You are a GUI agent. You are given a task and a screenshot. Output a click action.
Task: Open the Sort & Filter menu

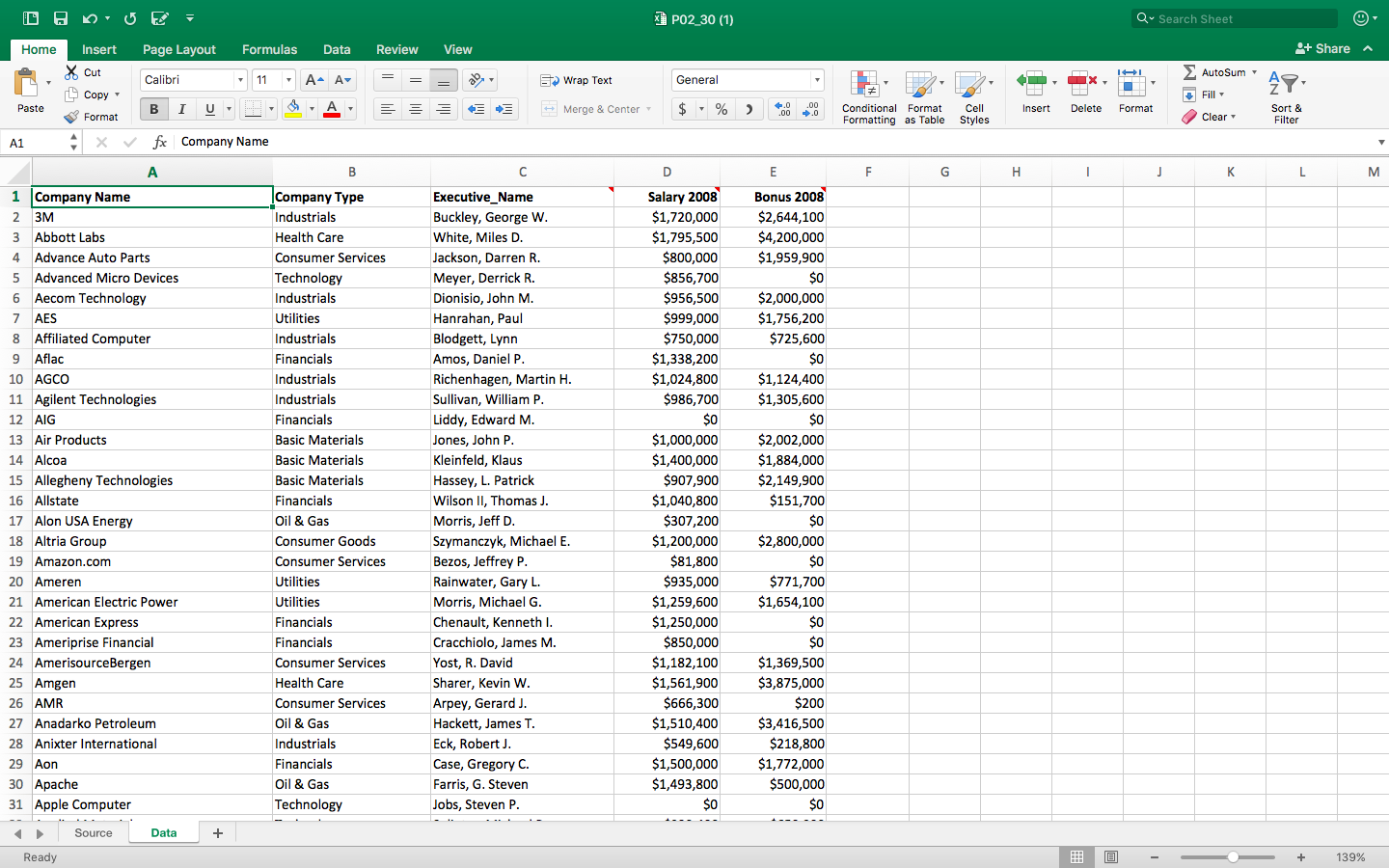(1287, 97)
